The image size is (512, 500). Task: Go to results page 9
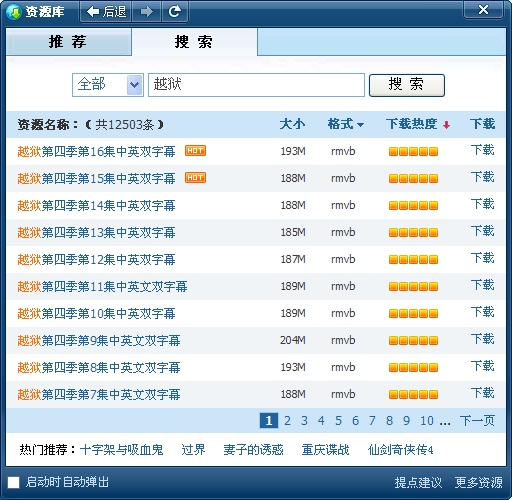pos(406,421)
